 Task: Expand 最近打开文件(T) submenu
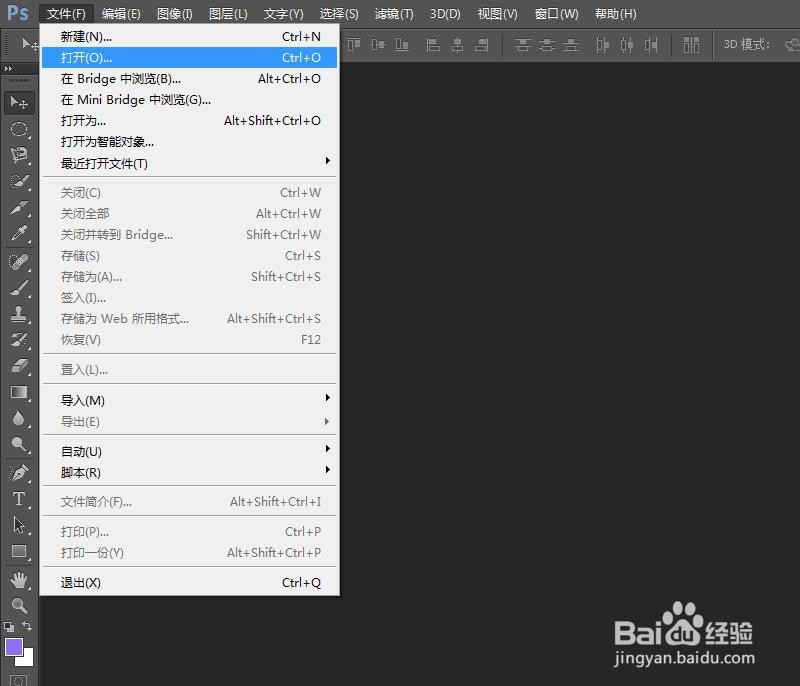tap(189, 163)
